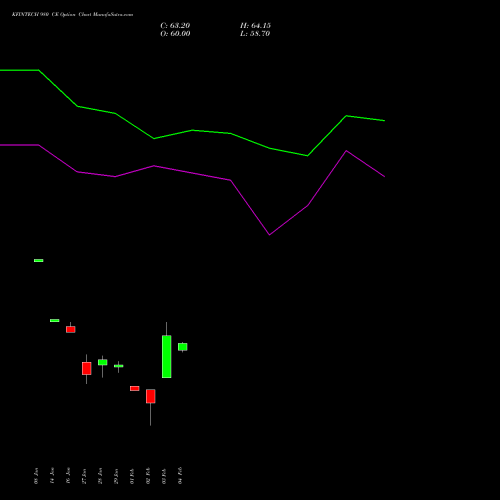The image size is (500, 500).
Task: Click the 01 Feb date axis label
Action: tap(132, 476)
